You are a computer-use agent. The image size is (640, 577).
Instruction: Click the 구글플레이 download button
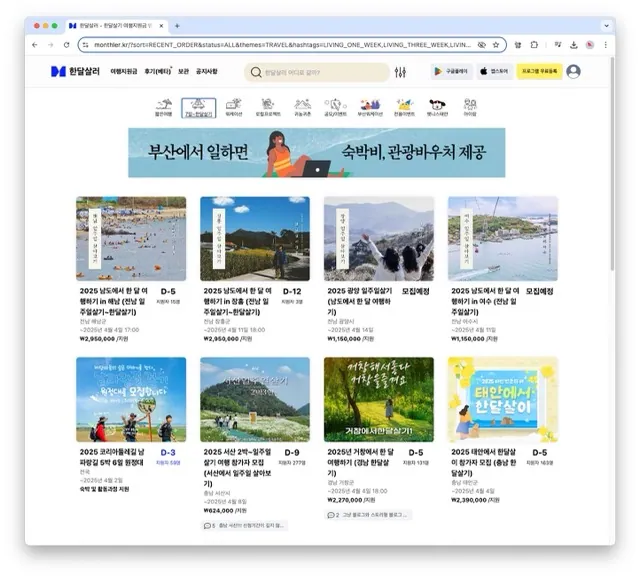[x=451, y=71]
